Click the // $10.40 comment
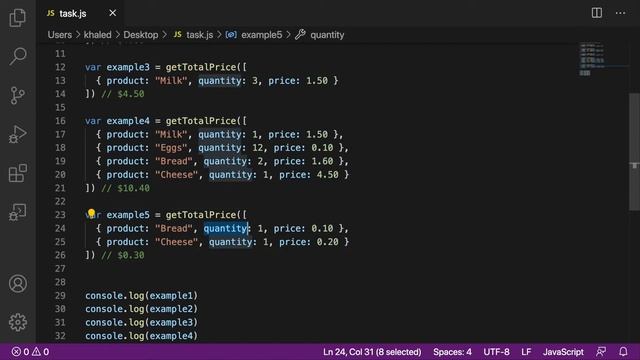Image resolution: width=640 pixels, height=360 pixels. point(125,188)
